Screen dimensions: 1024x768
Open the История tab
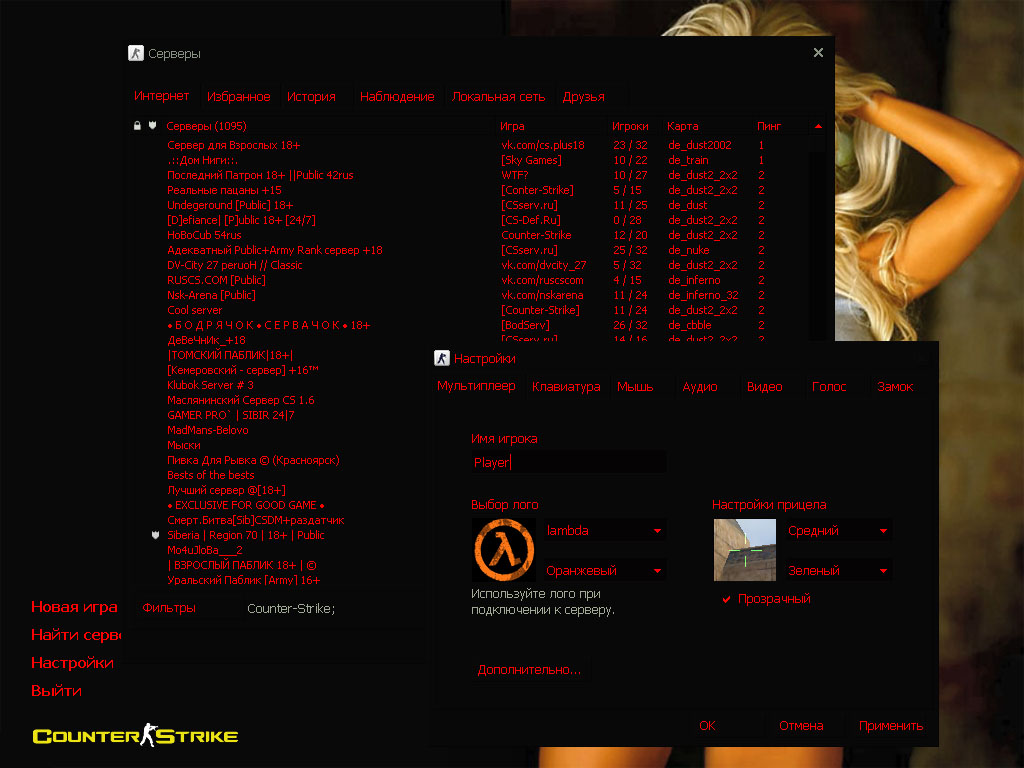312,97
